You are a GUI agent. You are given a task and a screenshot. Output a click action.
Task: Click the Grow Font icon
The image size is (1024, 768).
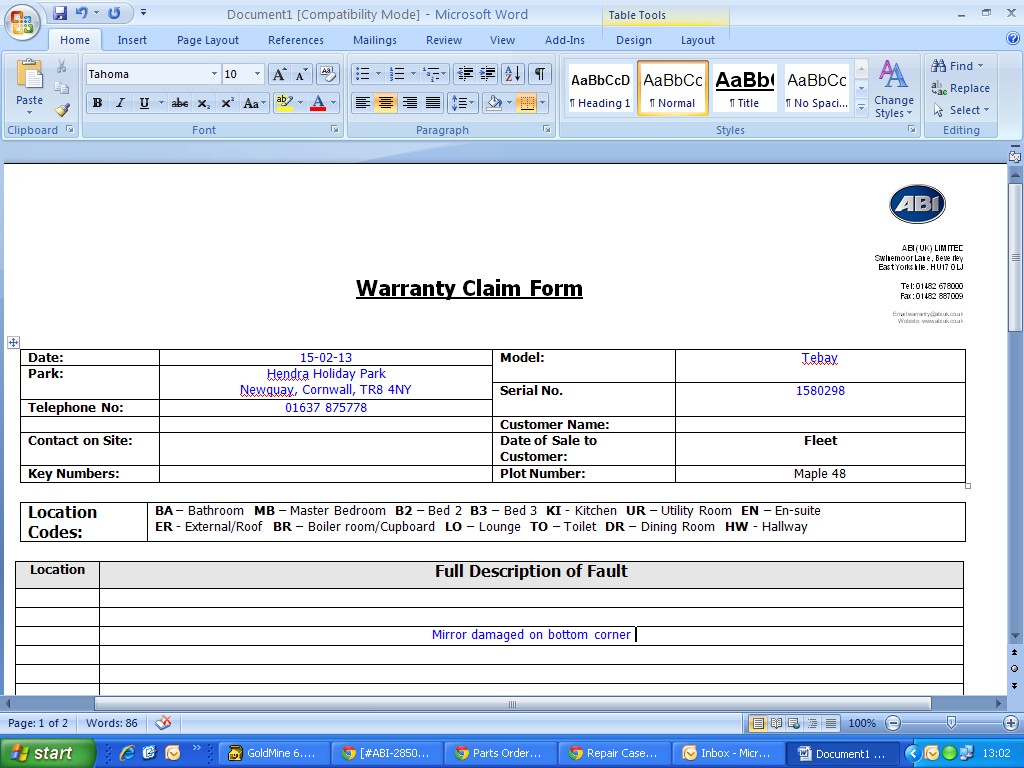coord(279,74)
